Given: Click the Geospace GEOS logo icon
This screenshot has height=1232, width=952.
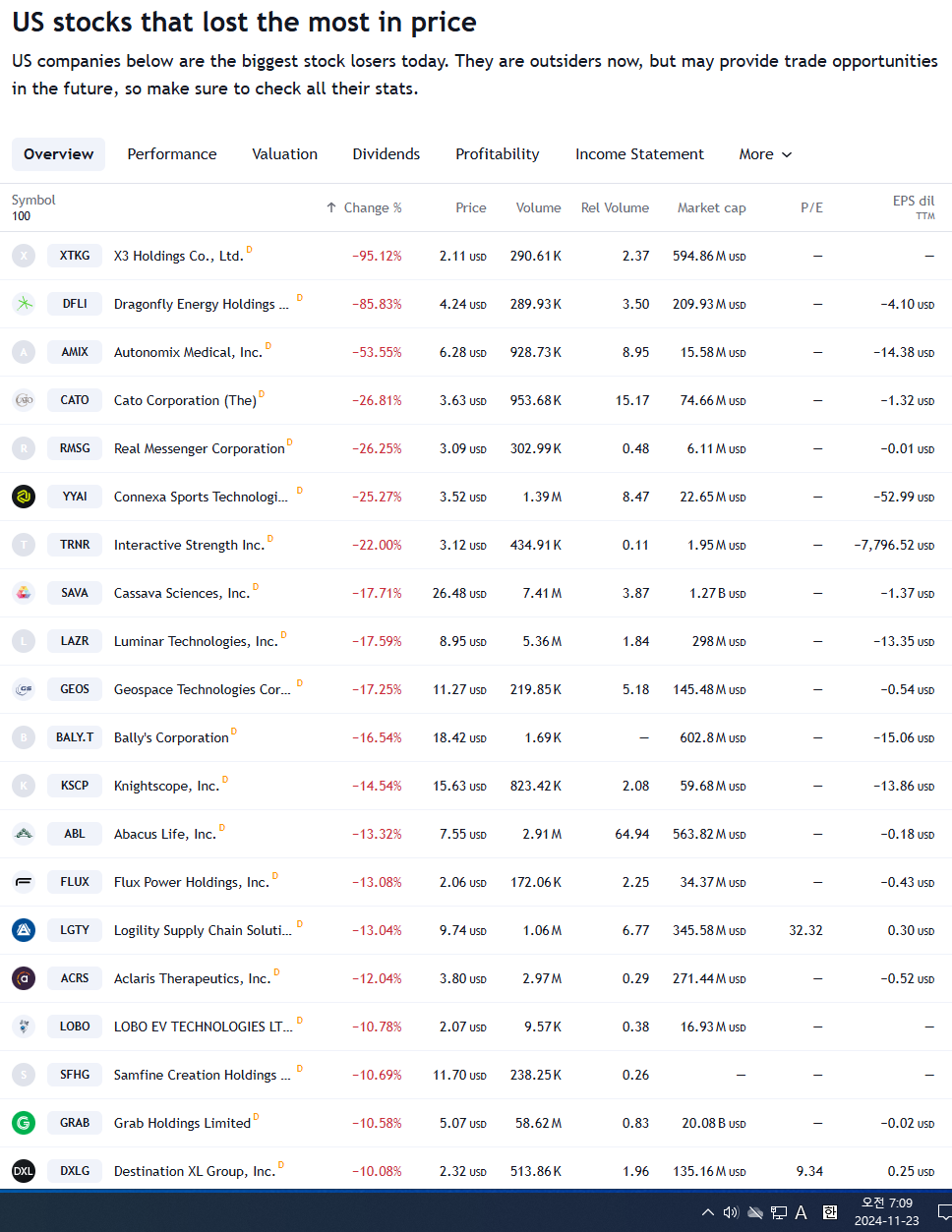Looking at the screenshot, I should point(24,689).
